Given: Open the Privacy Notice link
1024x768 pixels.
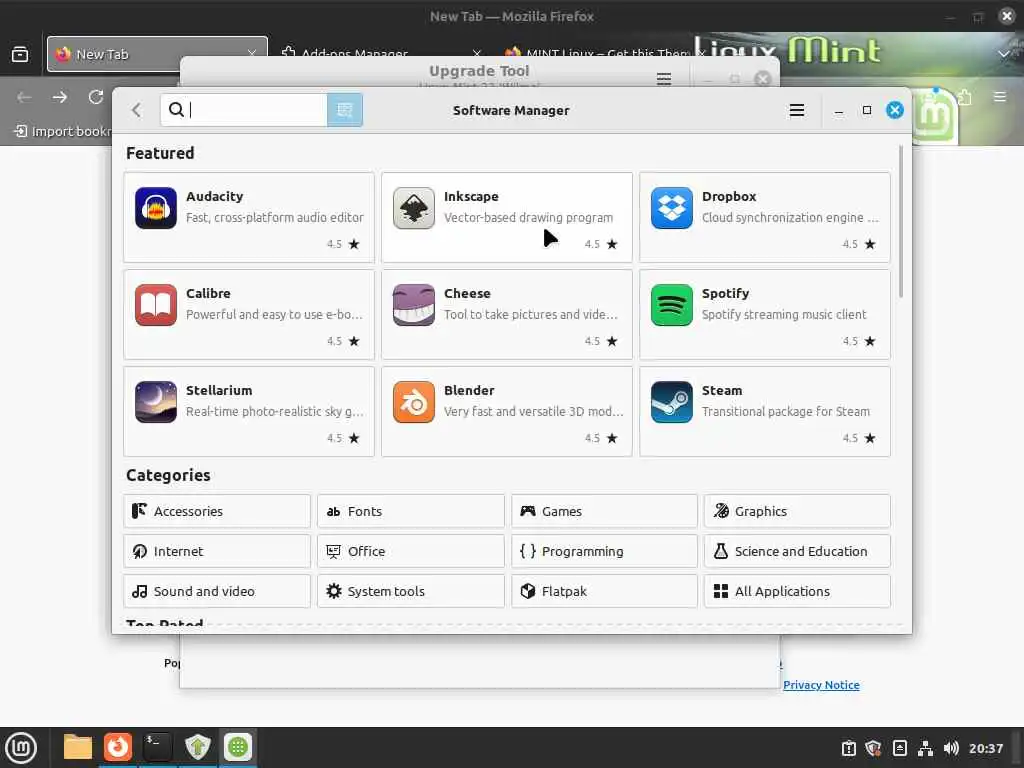Looking at the screenshot, I should [821, 684].
